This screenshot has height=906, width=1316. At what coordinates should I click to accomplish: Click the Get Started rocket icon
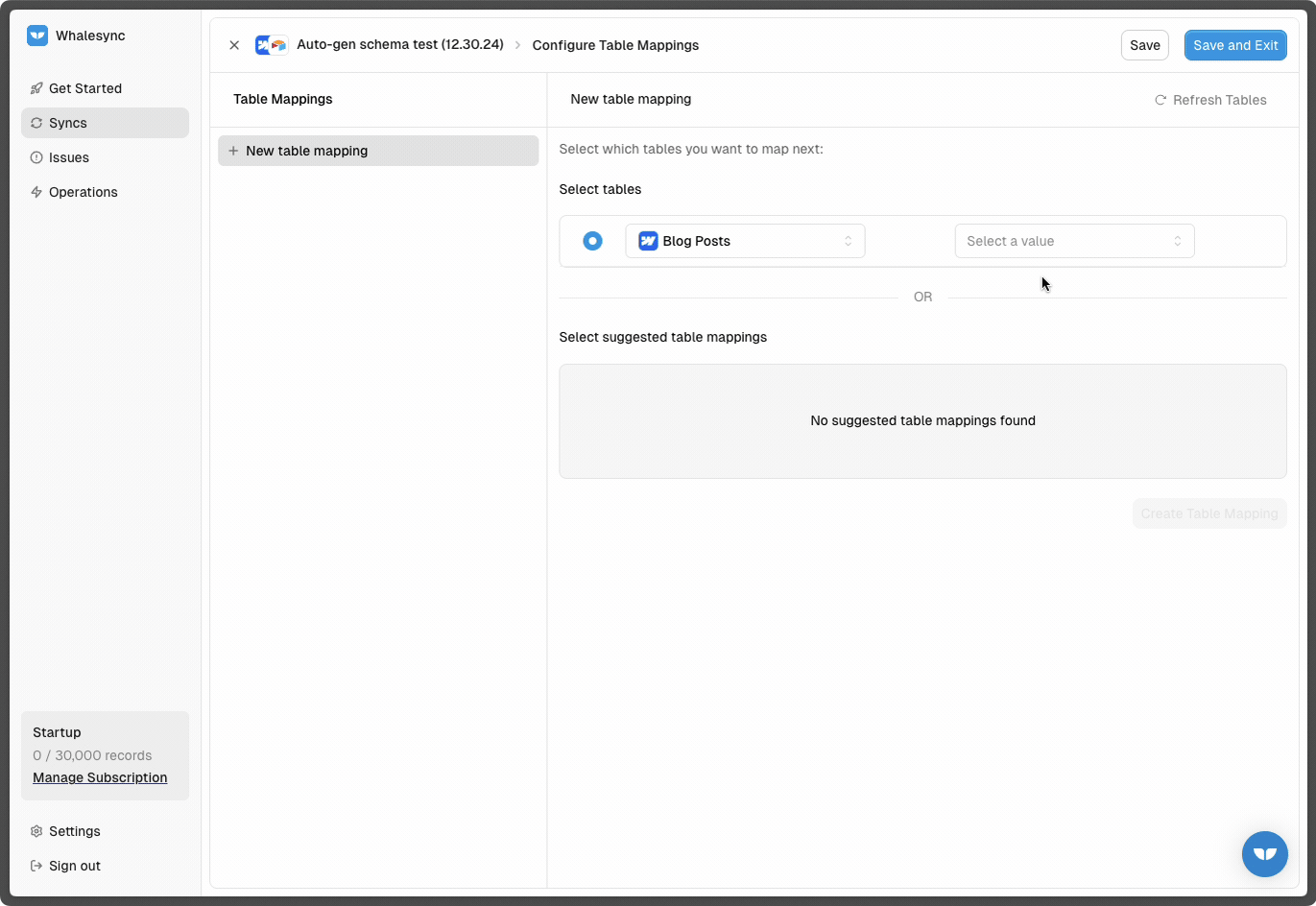click(36, 88)
